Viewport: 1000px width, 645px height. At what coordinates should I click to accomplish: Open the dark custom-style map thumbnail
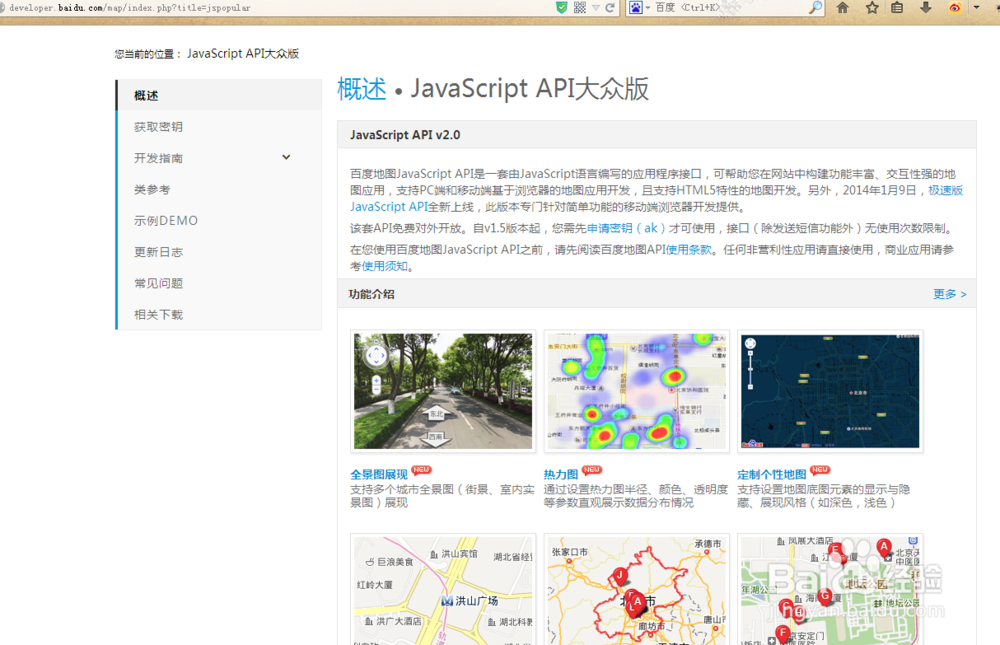830,391
